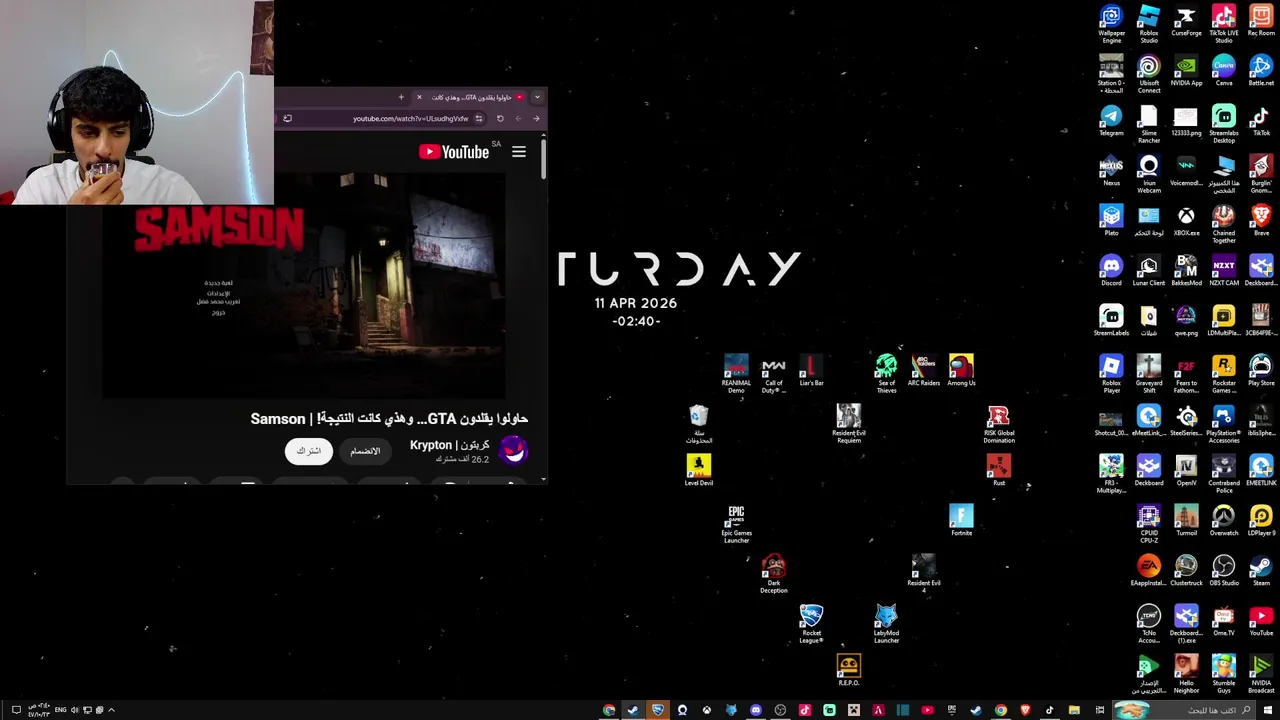Click the browser page scrollbar
Viewport: 1280px width, 720px height.
pyautogui.click(x=544, y=160)
